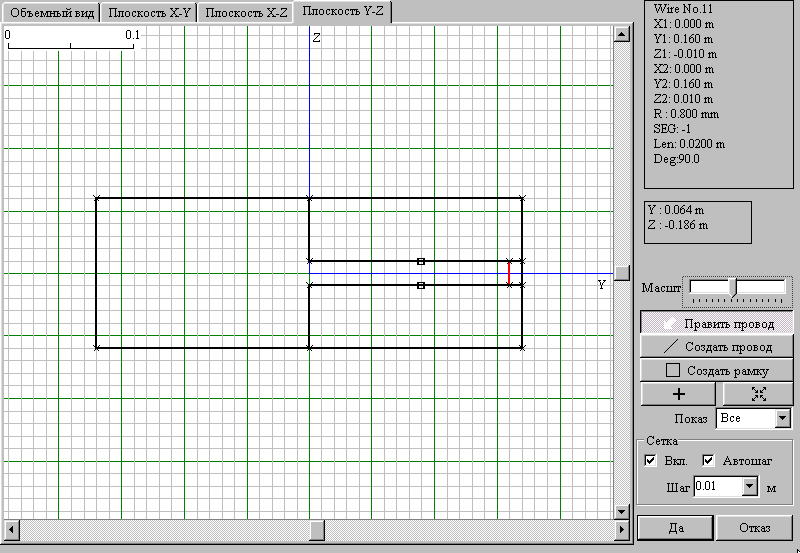
Task: Toggle the 'Вкл.' grid checkbox
Action: coord(651,461)
